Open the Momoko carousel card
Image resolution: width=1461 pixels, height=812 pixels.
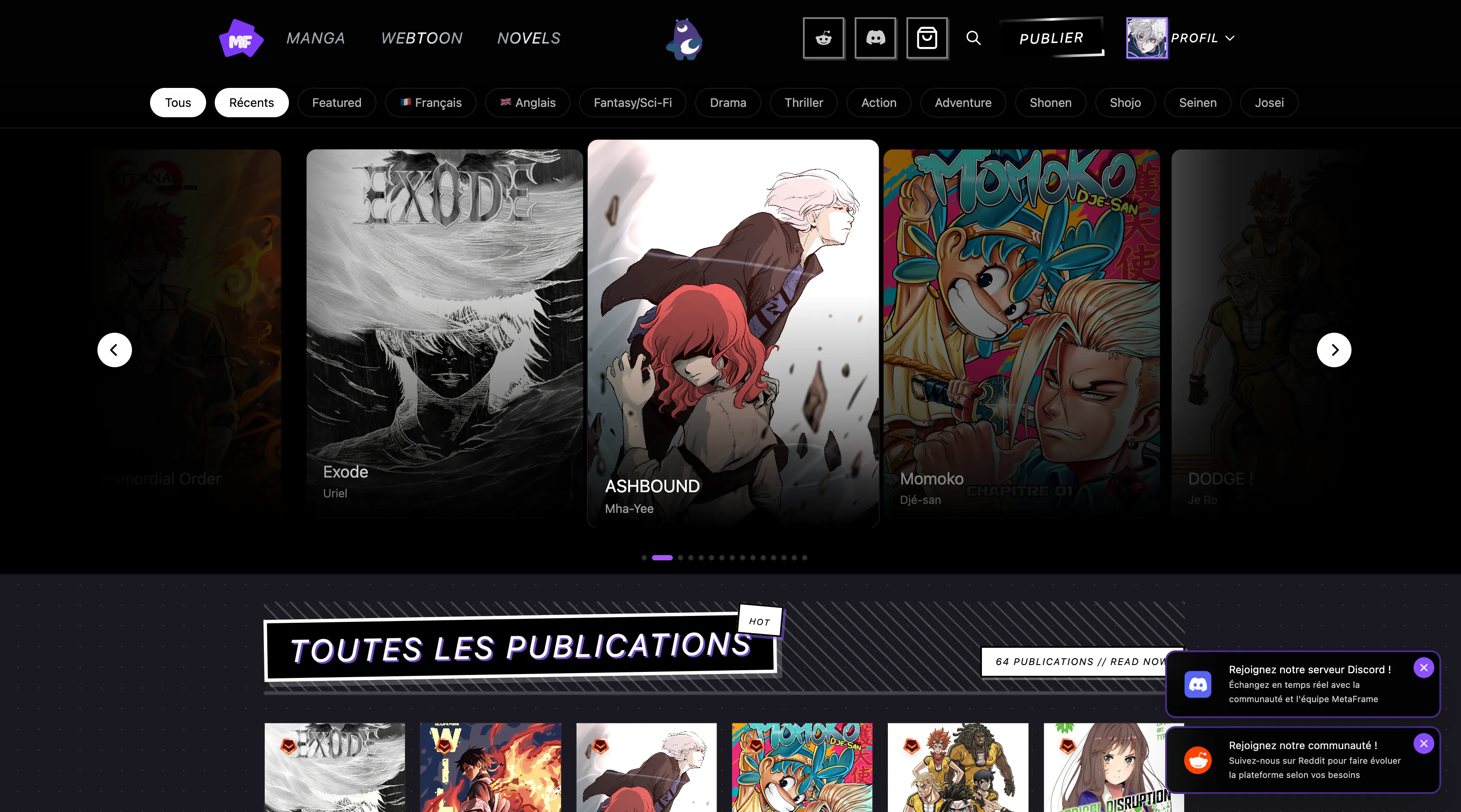pyautogui.click(x=1022, y=333)
